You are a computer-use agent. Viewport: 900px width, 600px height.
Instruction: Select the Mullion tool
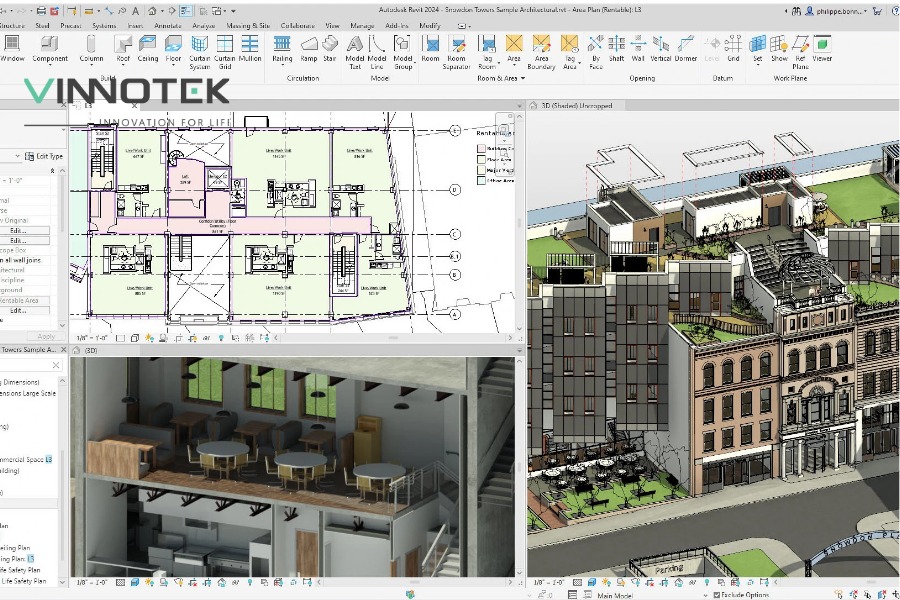point(250,48)
